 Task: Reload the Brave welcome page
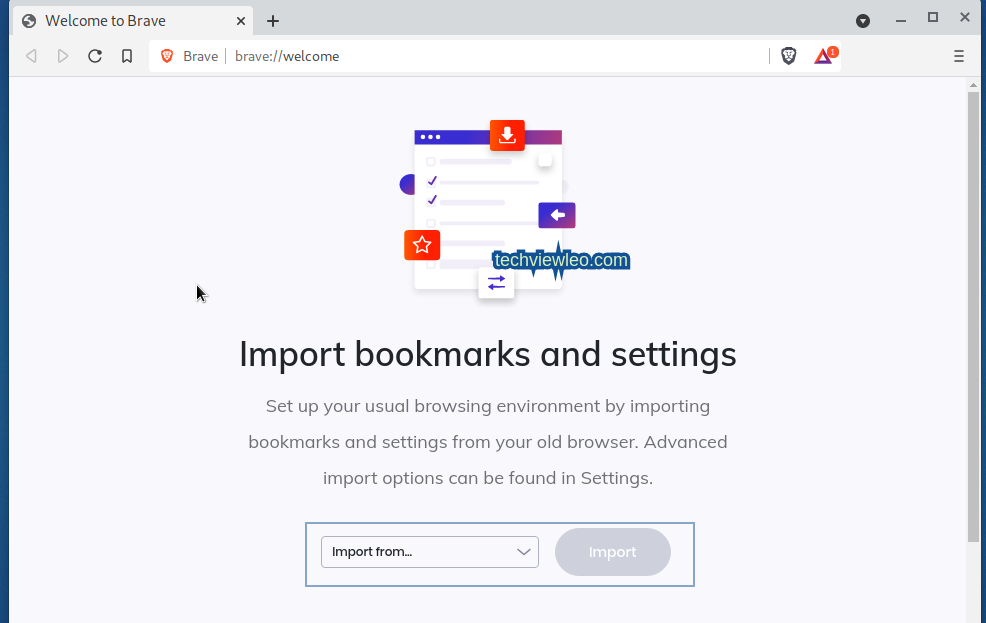pos(95,57)
